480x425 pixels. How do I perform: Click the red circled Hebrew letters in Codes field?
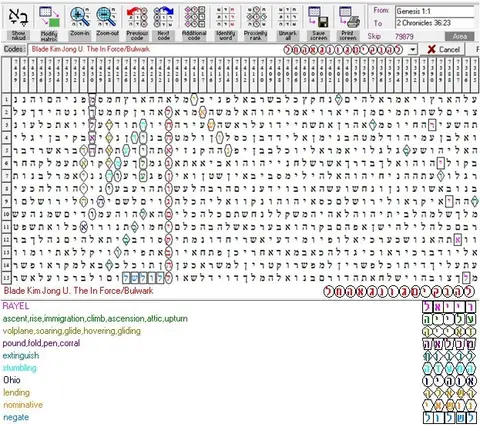point(343,50)
